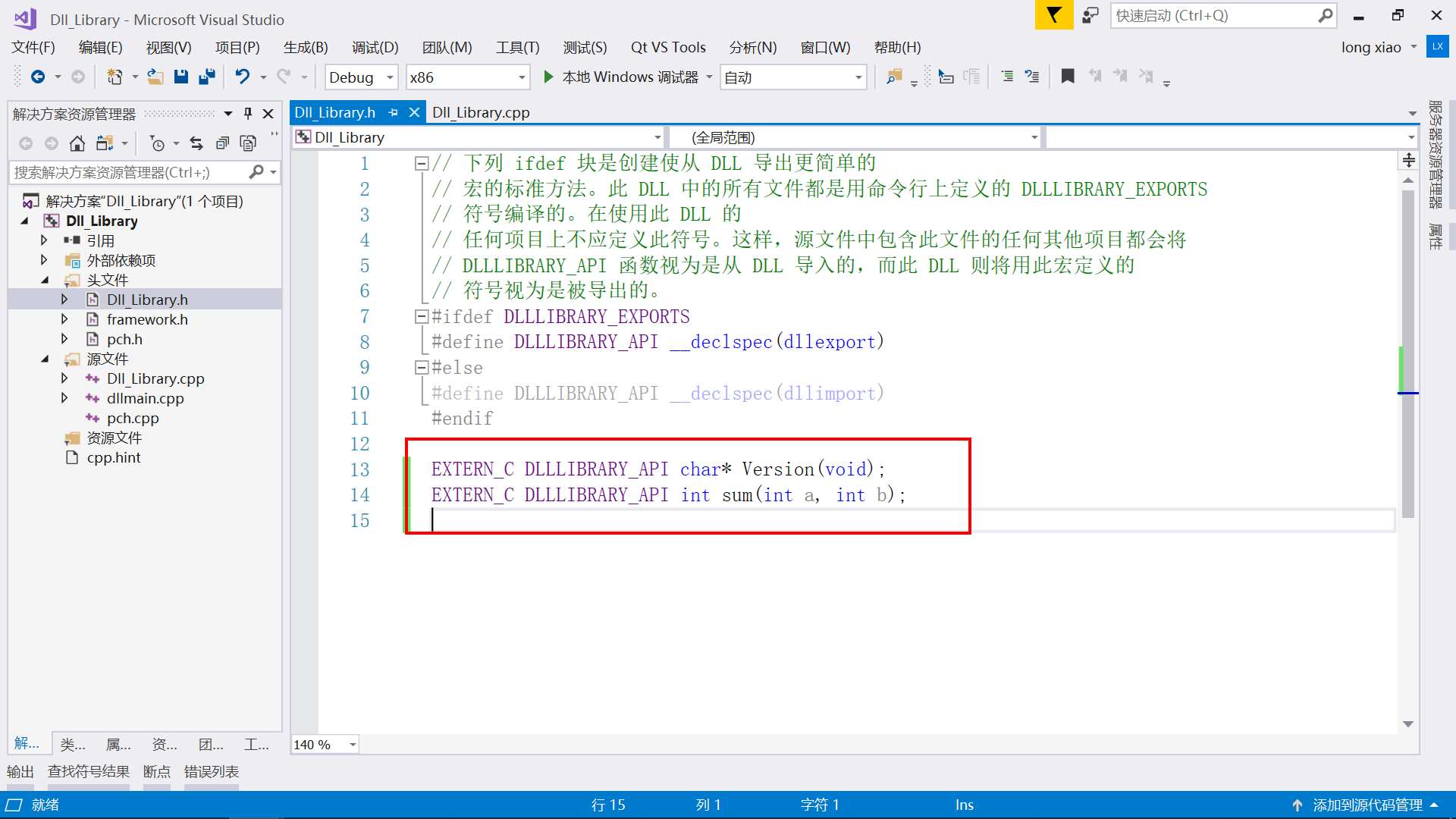Expand the Dll_Library.cpp tree node
Screen dimensions: 1456x819
(x=64, y=378)
